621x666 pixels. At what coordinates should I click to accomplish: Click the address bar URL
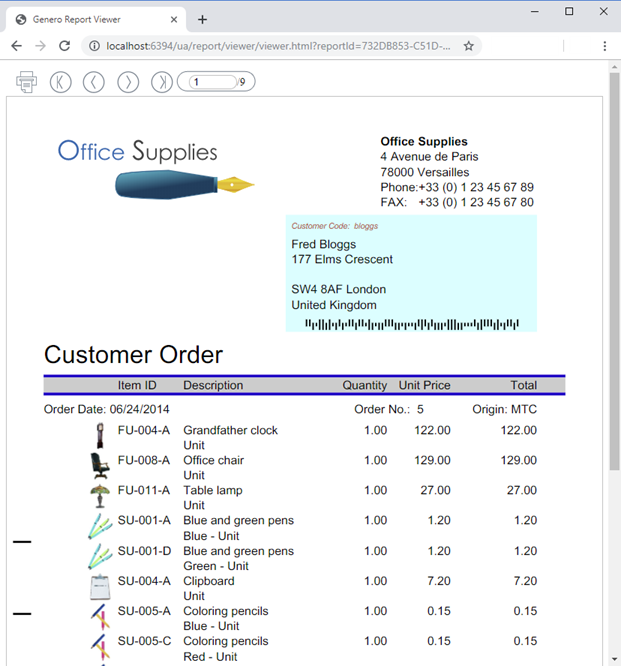(x=278, y=46)
